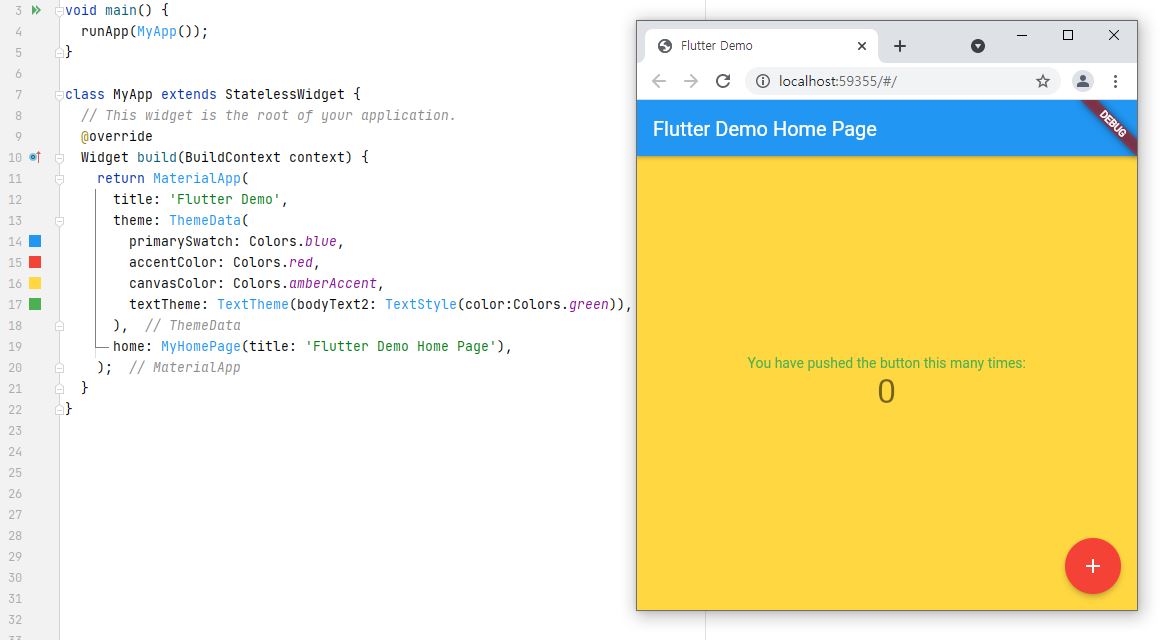Collapse the ThemeData fold on line 13

tap(59, 221)
